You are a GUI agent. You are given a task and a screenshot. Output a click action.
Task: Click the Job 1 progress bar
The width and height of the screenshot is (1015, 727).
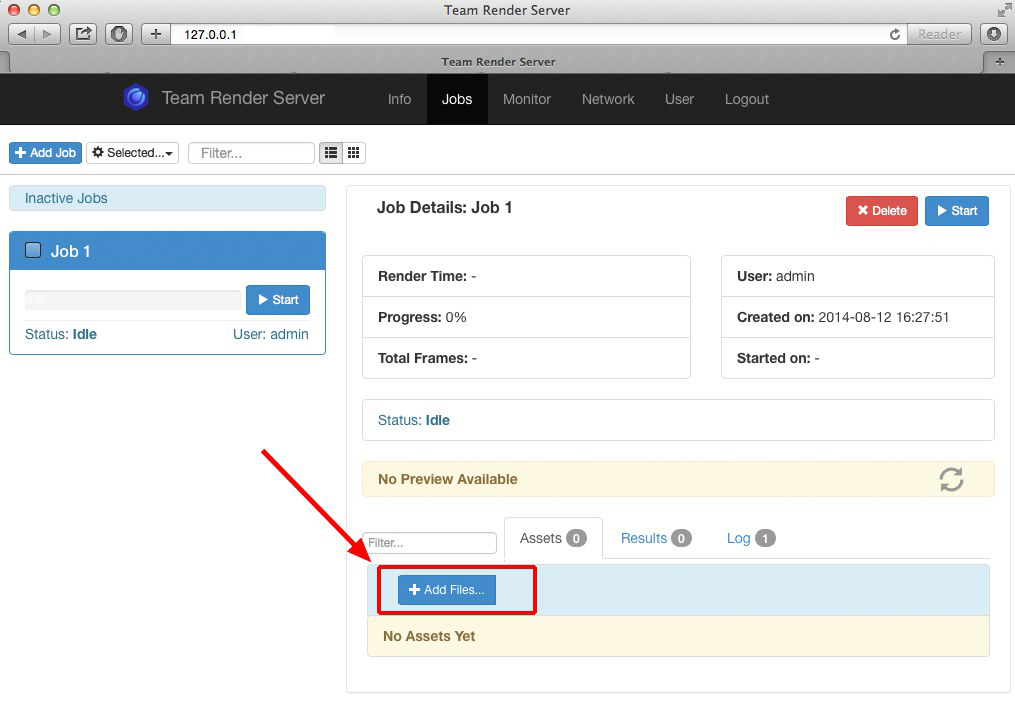coord(132,300)
